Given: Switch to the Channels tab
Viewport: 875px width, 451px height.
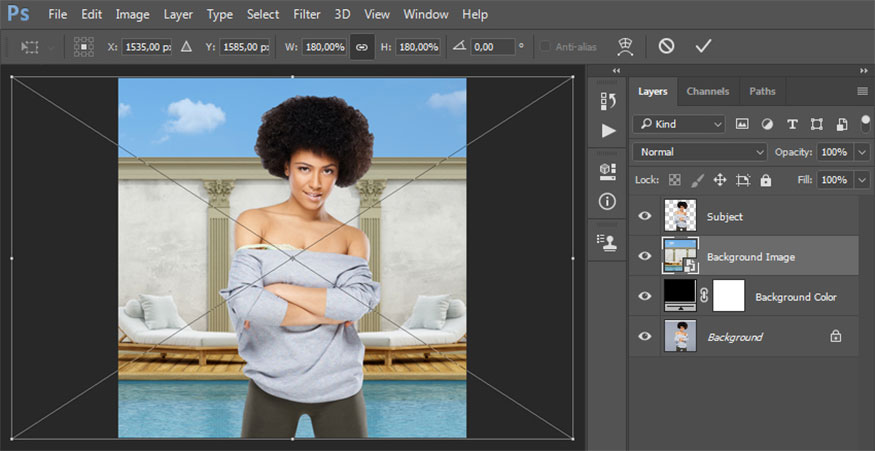Looking at the screenshot, I should pos(707,91).
